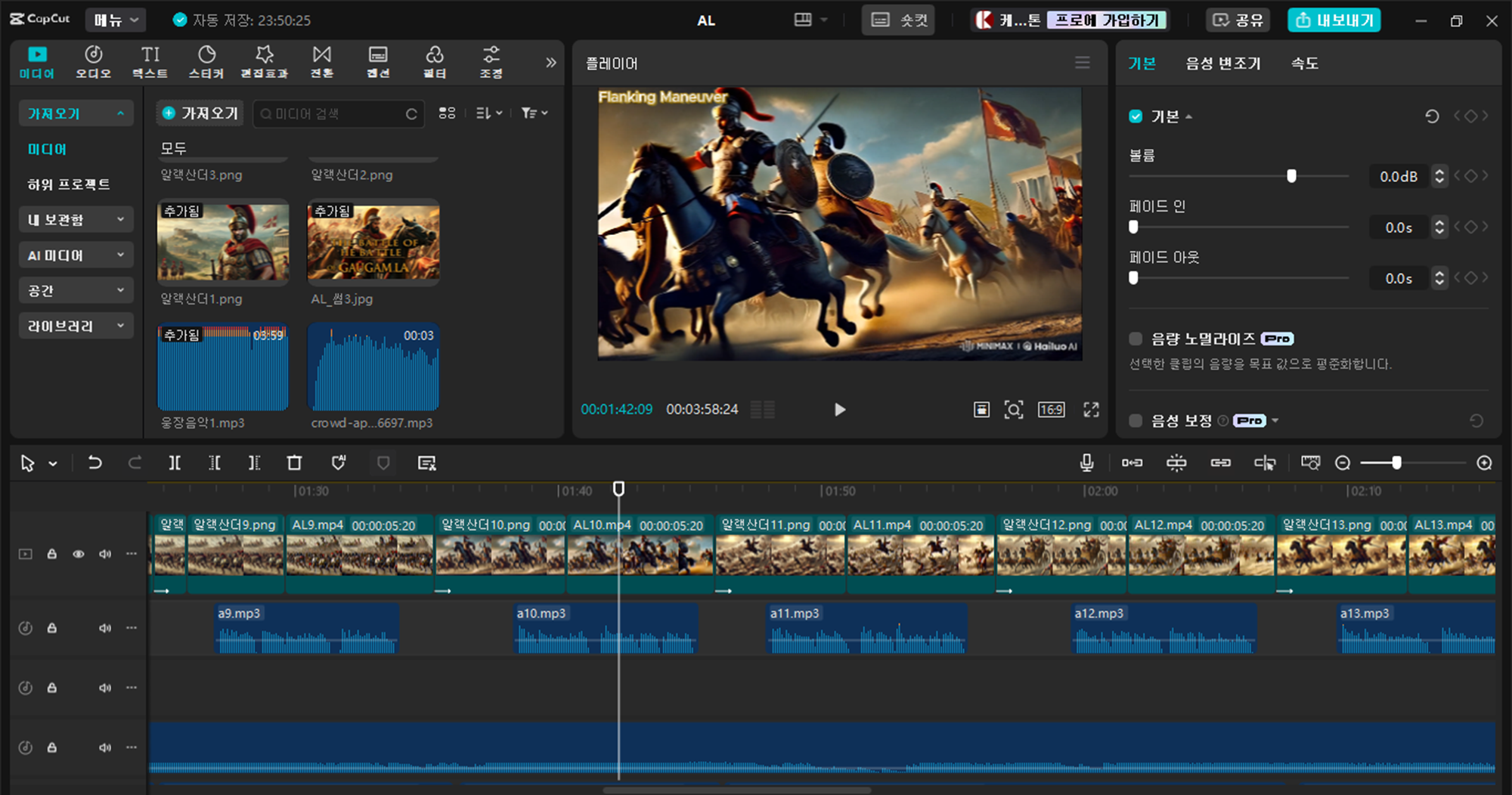Viewport: 1512px width, 795px height.
Task: Click the caption edit icon in timeline toolbar
Action: (427, 462)
